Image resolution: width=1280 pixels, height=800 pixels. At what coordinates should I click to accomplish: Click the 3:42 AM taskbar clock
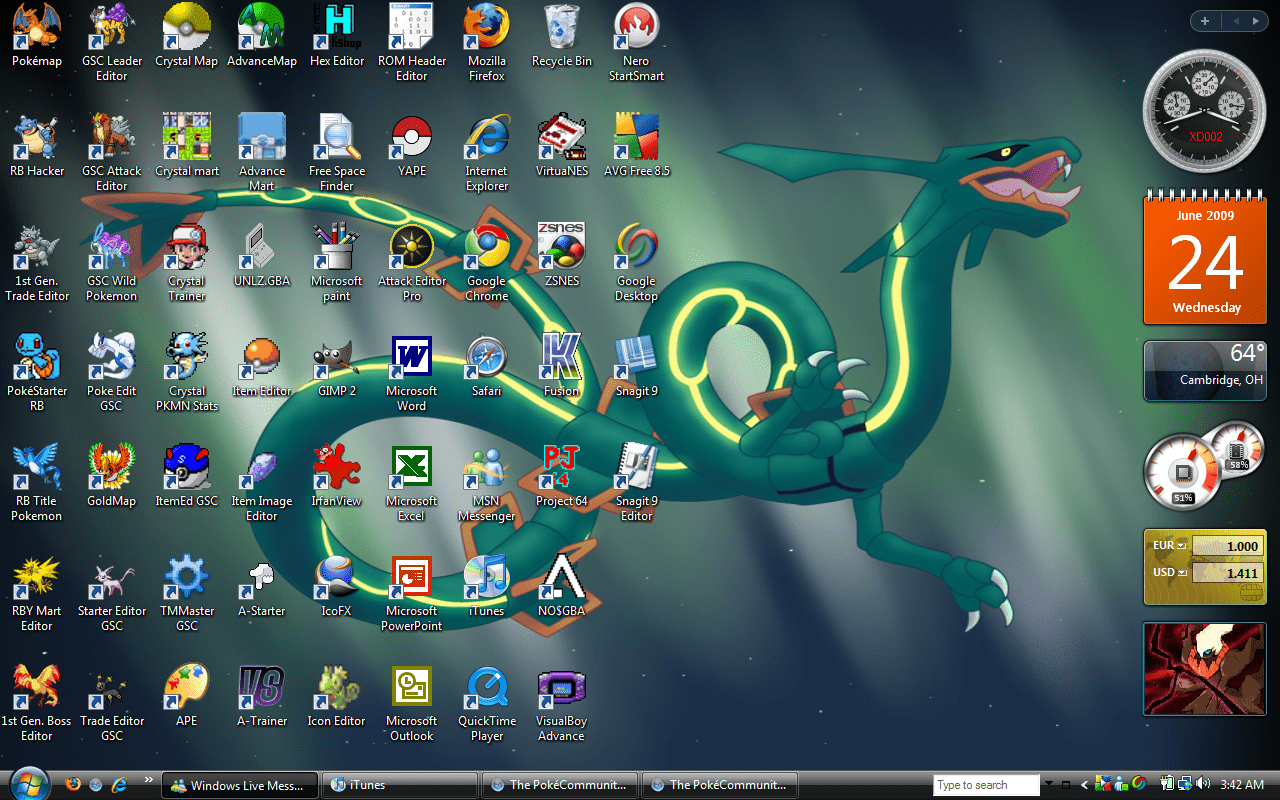[x=1242, y=785]
